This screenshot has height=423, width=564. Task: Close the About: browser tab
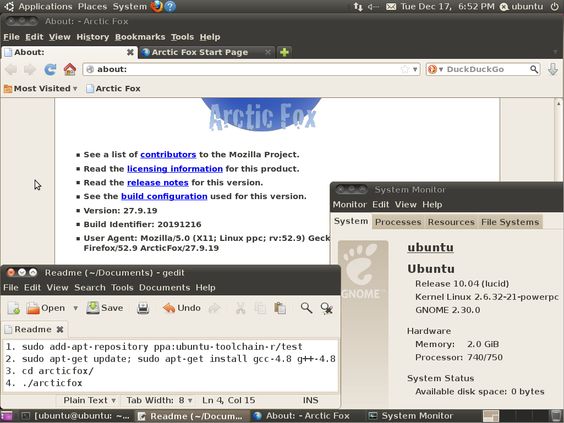point(130,52)
